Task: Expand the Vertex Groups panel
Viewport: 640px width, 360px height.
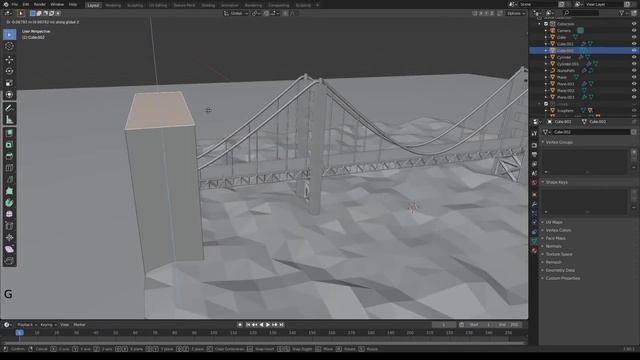Action: (x=559, y=142)
